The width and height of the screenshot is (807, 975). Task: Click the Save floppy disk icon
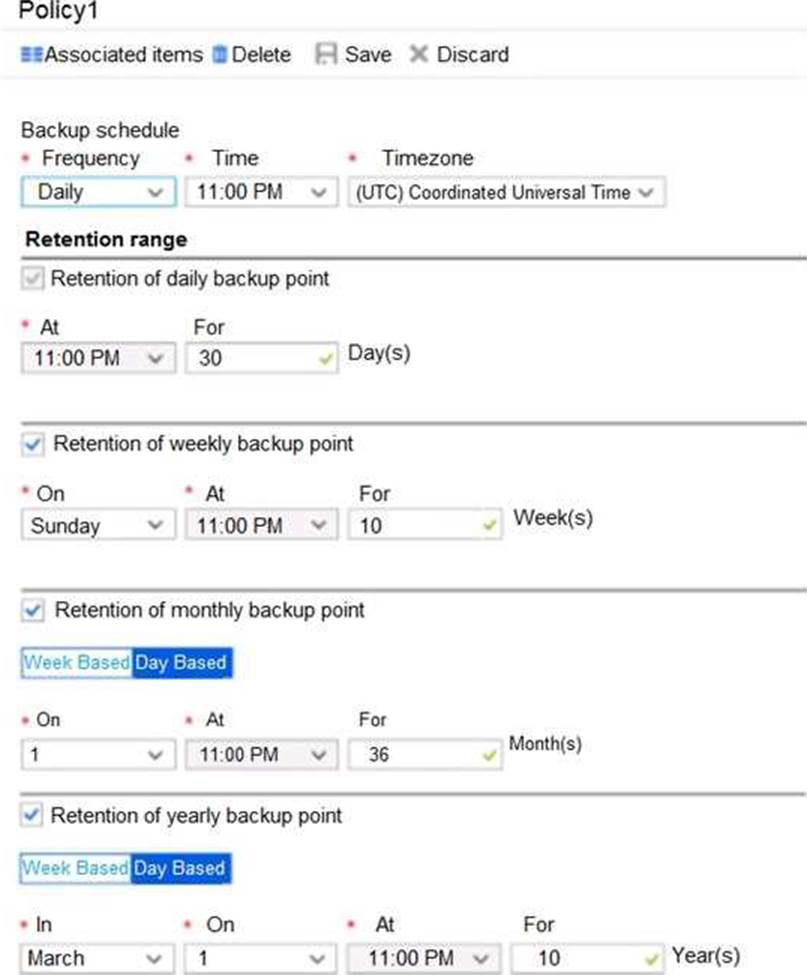click(x=326, y=55)
